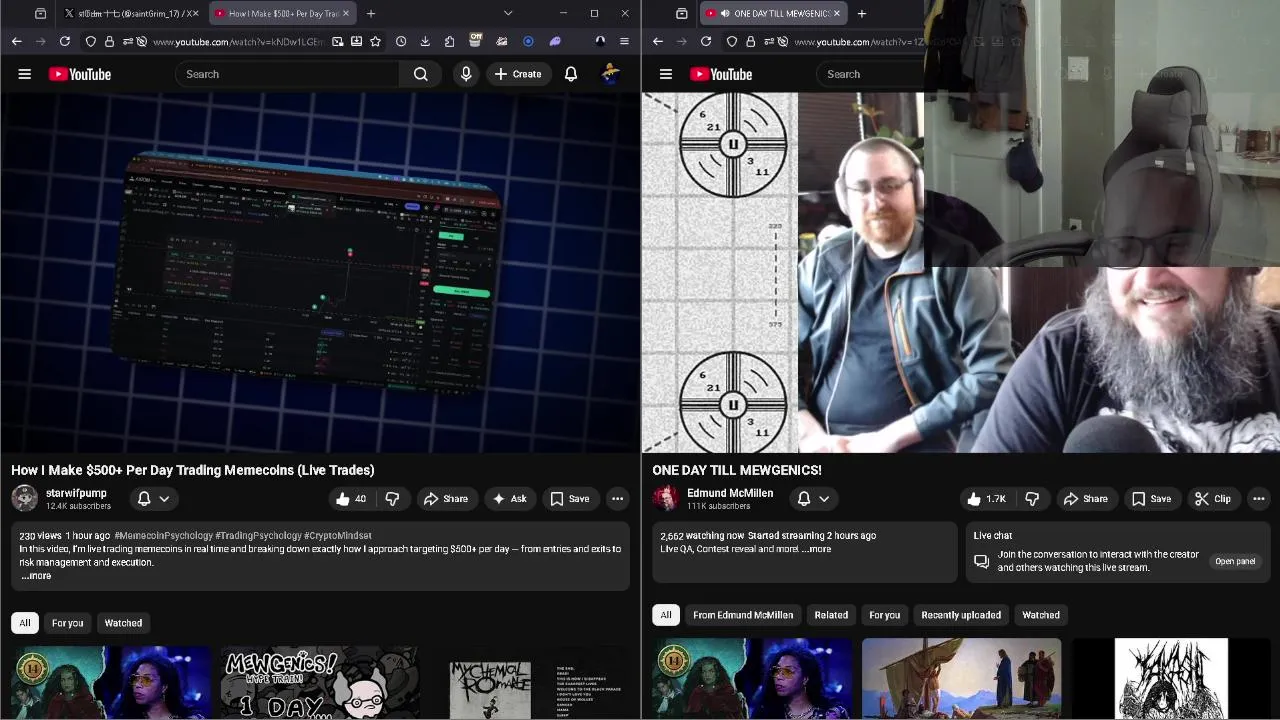Screen dimensions: 1280x720
Task: Click #MemecoinPsychology hashtag link
Action: pyautogui.click(x=164, y=536)
